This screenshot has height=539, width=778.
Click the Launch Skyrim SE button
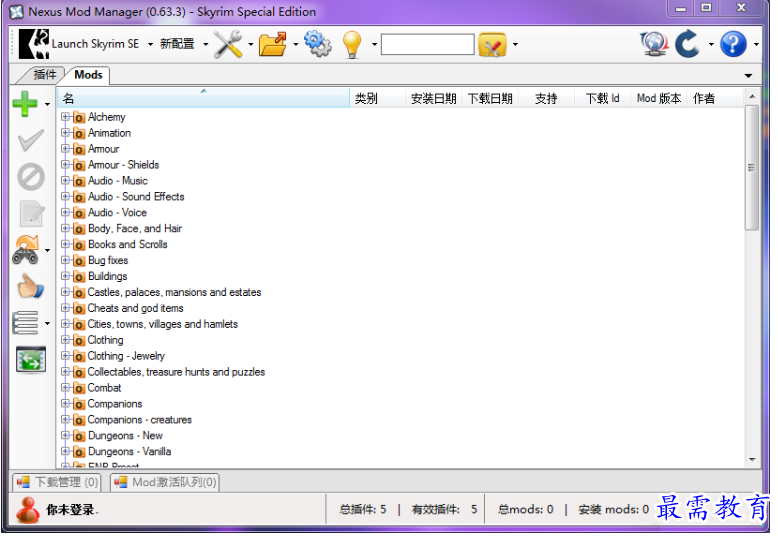[x=79, y=44]
